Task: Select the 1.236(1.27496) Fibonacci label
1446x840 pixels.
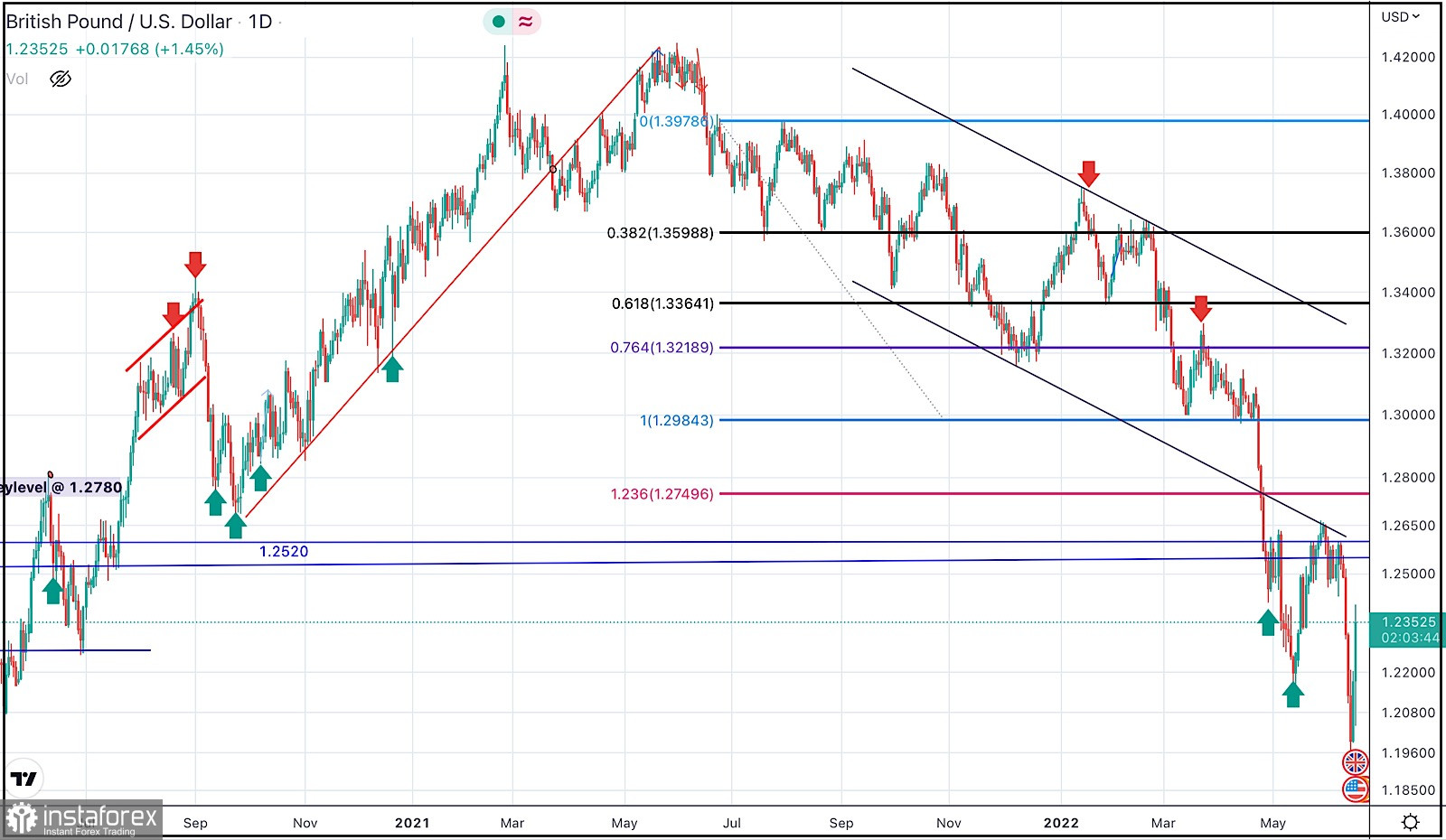Action: coord(662,494)
